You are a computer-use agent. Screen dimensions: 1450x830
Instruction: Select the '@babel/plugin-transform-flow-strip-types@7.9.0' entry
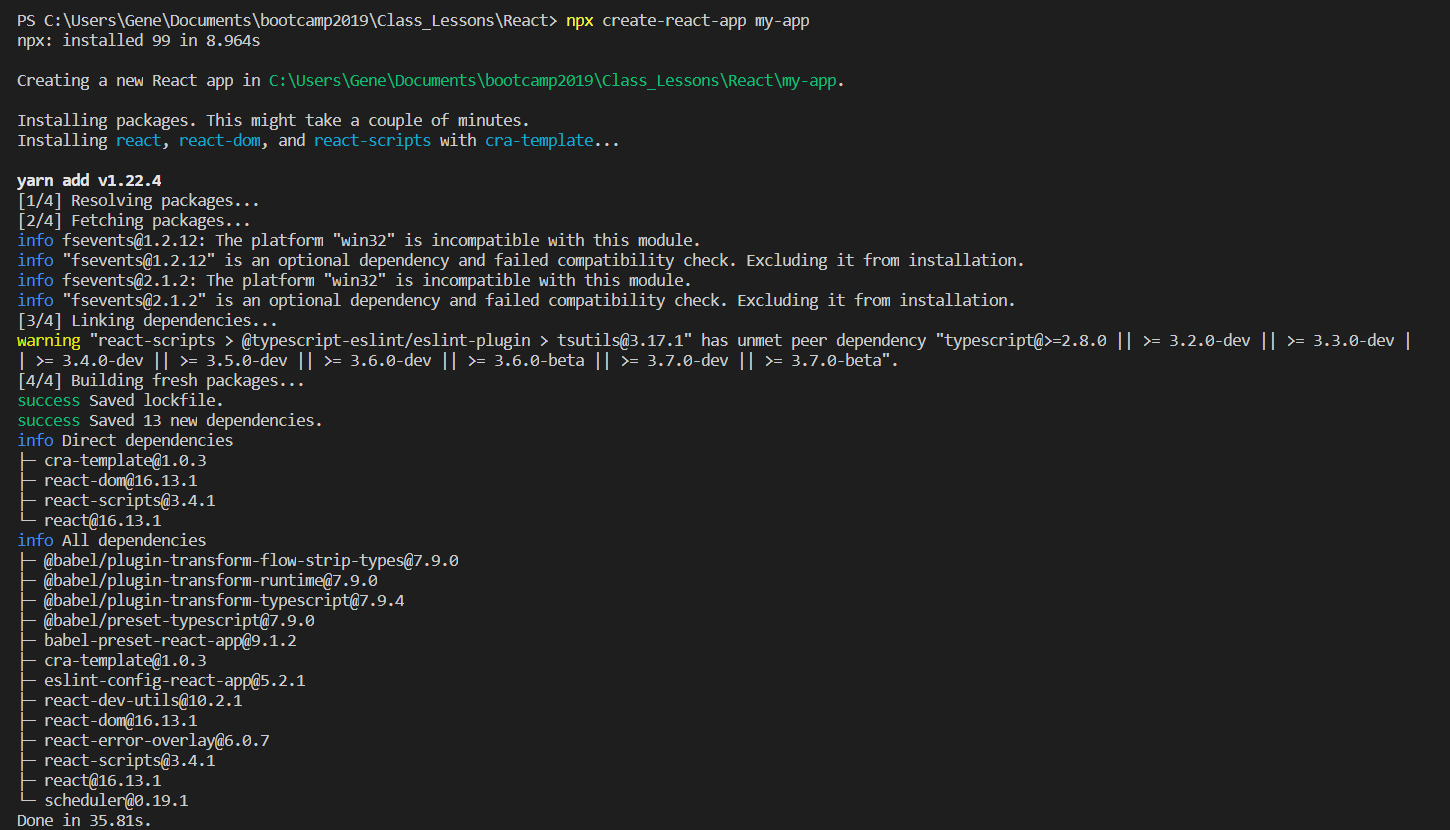[251, 561]
